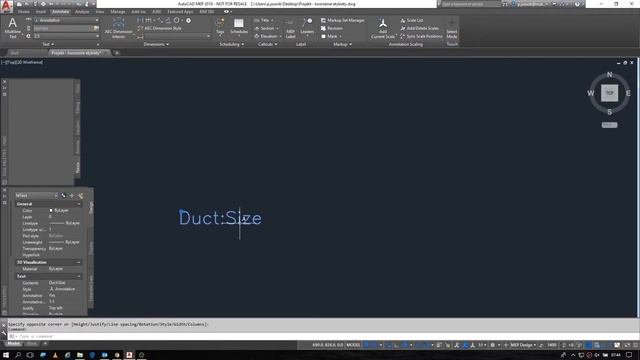Expand the Dimensions panel dropdown
The height and width of the screenshot is (360, 640).
[x=156, y=44]
